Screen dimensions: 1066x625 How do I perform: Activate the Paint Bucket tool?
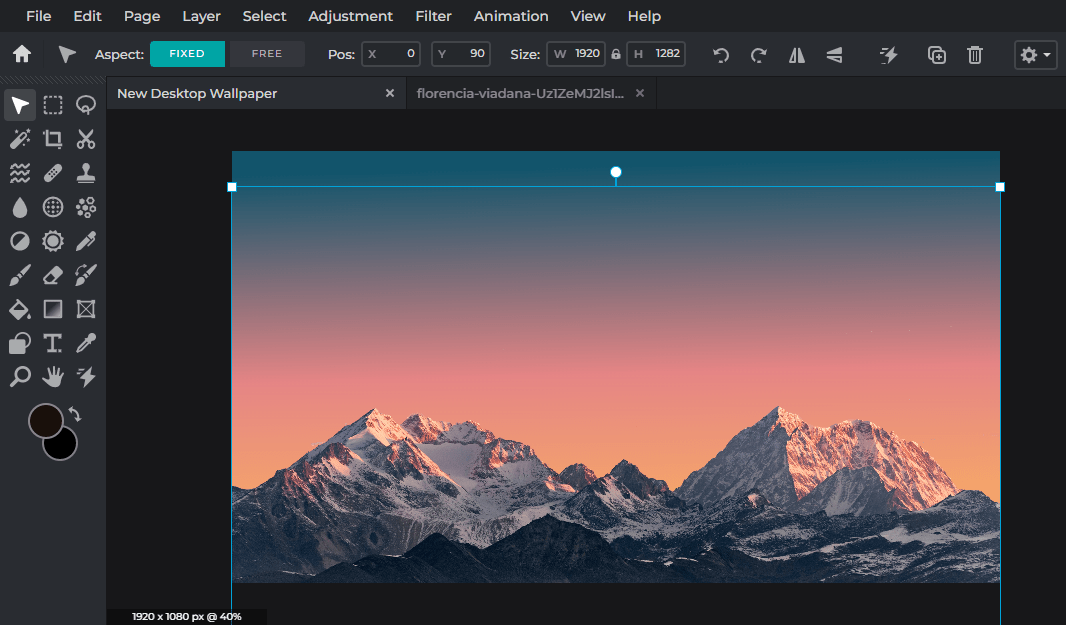tap(19, 309)
